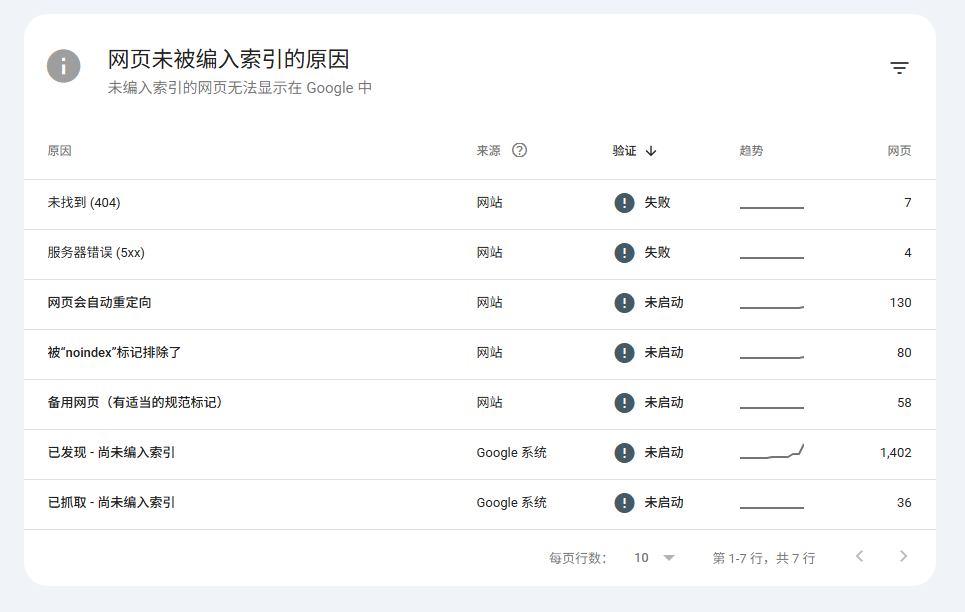The width and height of the screenshot is (965, 612).
Task: Click the trend sparkline in 已发现 row
Action: pos(772,451)
